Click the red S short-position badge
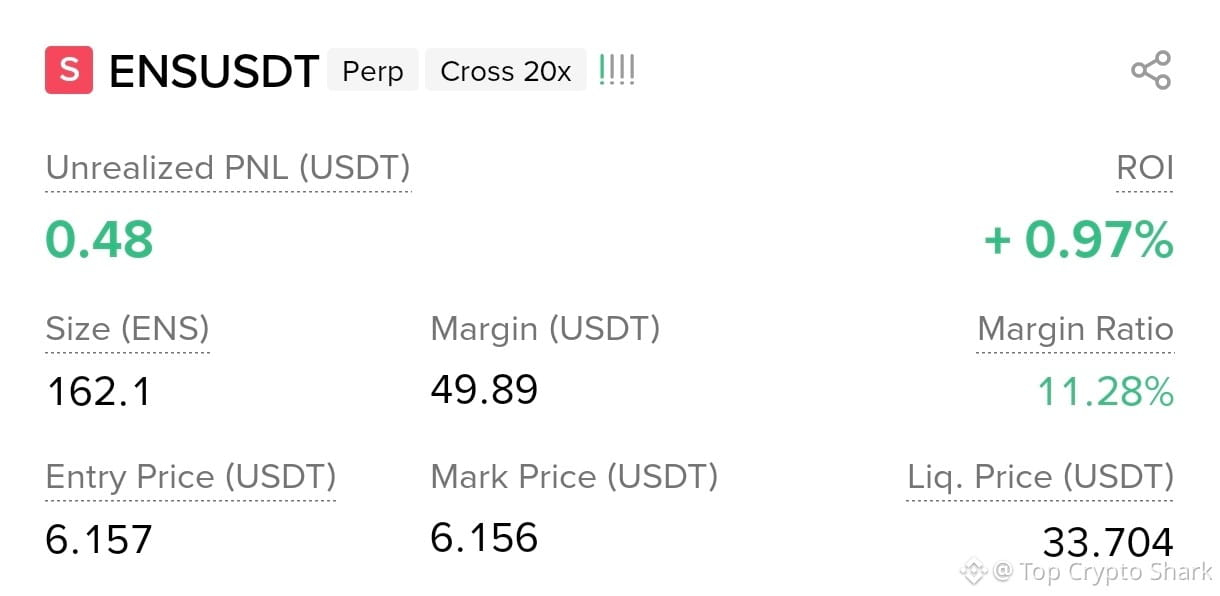Image resolution: width=1220 pixels, height=596 pixels. (x=69, y=71)
